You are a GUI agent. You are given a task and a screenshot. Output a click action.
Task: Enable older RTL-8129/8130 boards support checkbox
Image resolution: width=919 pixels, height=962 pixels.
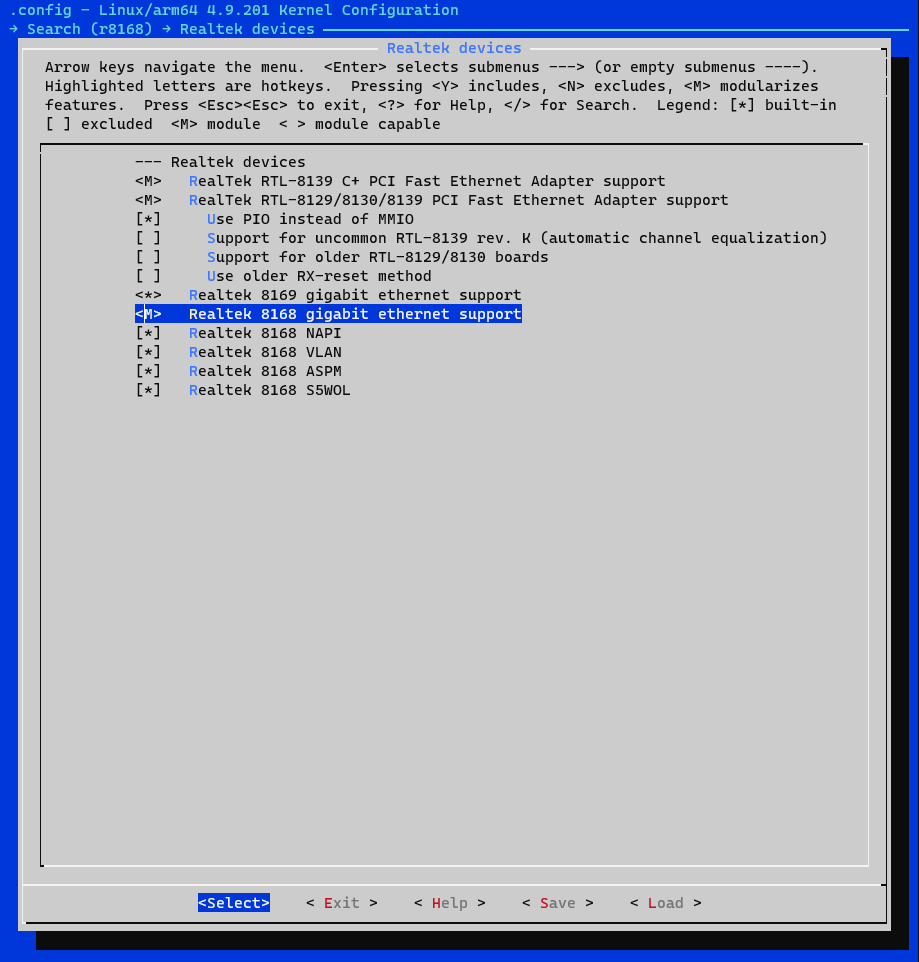148,257
